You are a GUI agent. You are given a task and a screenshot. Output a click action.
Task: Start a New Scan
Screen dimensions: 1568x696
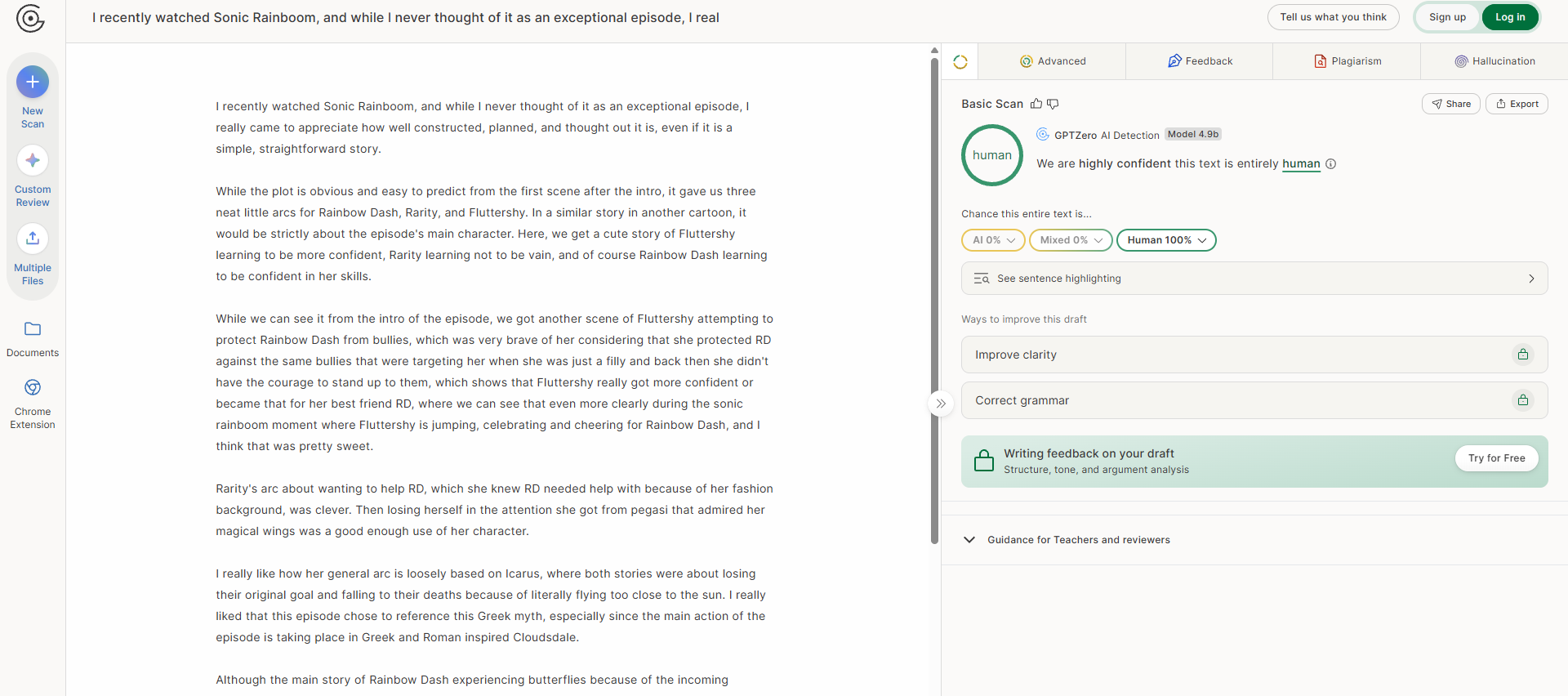(x=33, y=97)
